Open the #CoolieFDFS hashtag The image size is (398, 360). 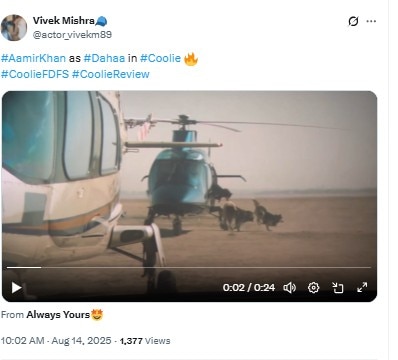(x=35, y=74)
